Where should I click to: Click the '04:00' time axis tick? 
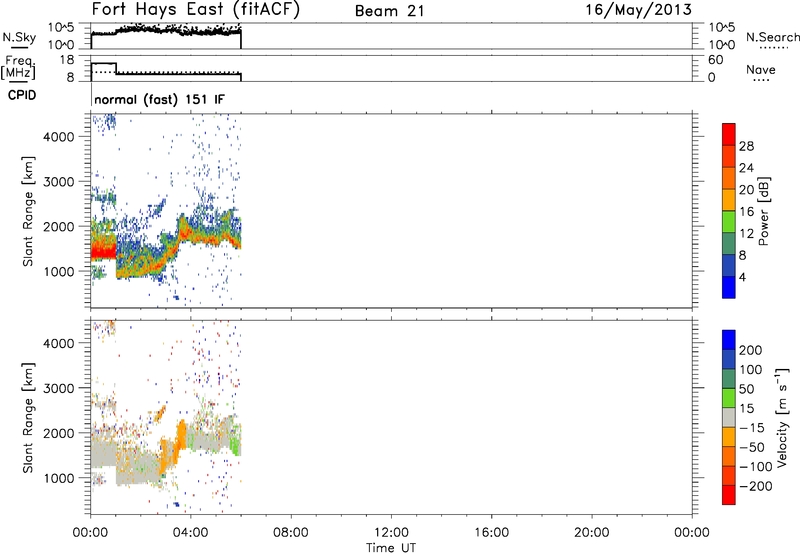[x=191, y=533]
